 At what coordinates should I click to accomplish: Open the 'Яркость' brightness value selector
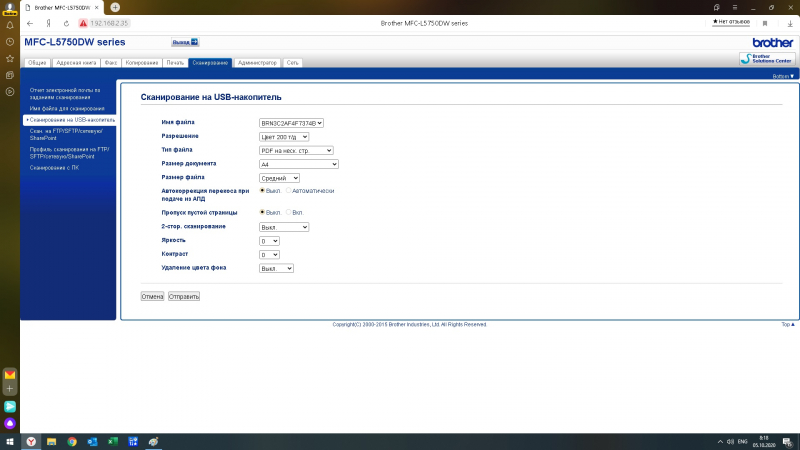[269, 241]
